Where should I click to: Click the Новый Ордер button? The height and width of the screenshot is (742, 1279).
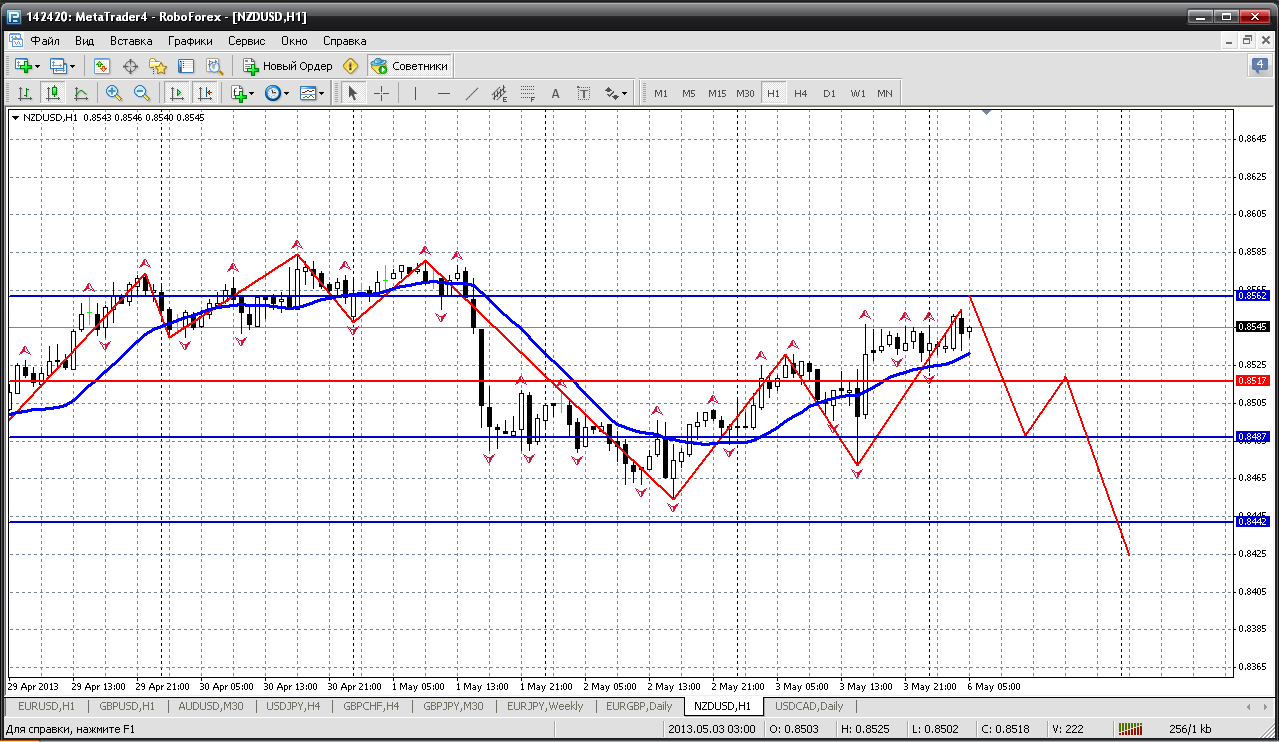coord(288,66)
